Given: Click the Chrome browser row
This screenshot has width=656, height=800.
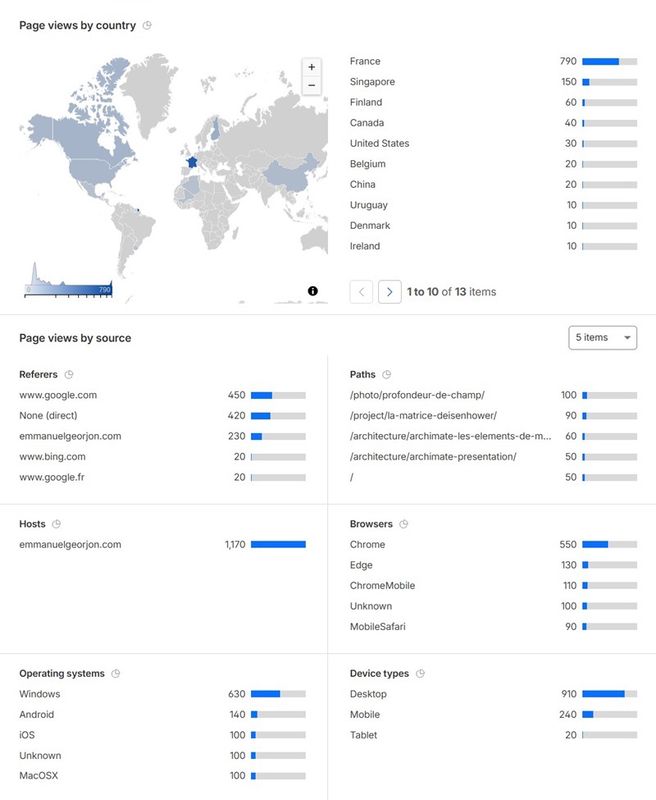Looking at the screenshot, I should pos(367,545).
